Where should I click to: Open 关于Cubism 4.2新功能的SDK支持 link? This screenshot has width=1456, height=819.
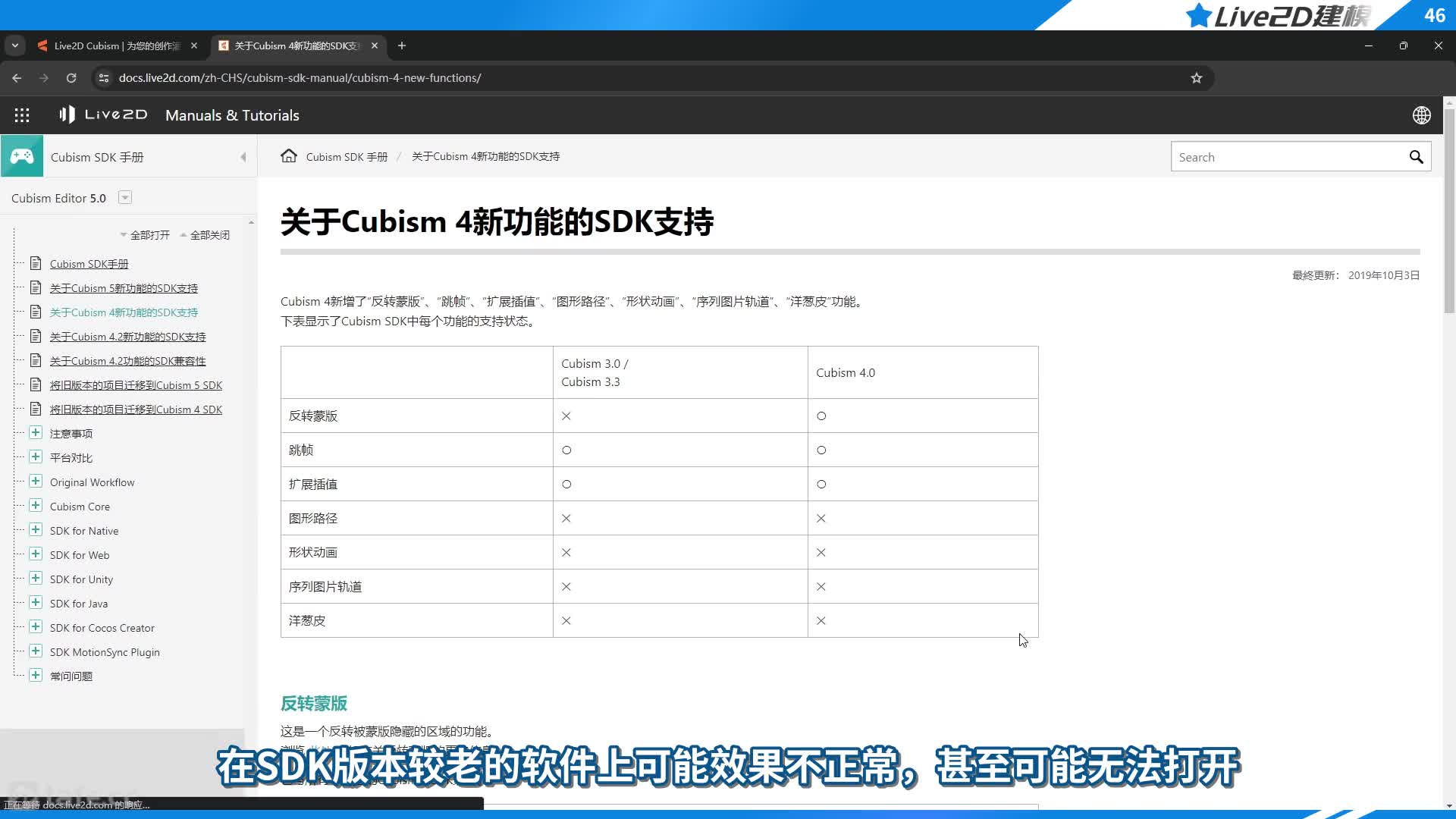(128, 337)
